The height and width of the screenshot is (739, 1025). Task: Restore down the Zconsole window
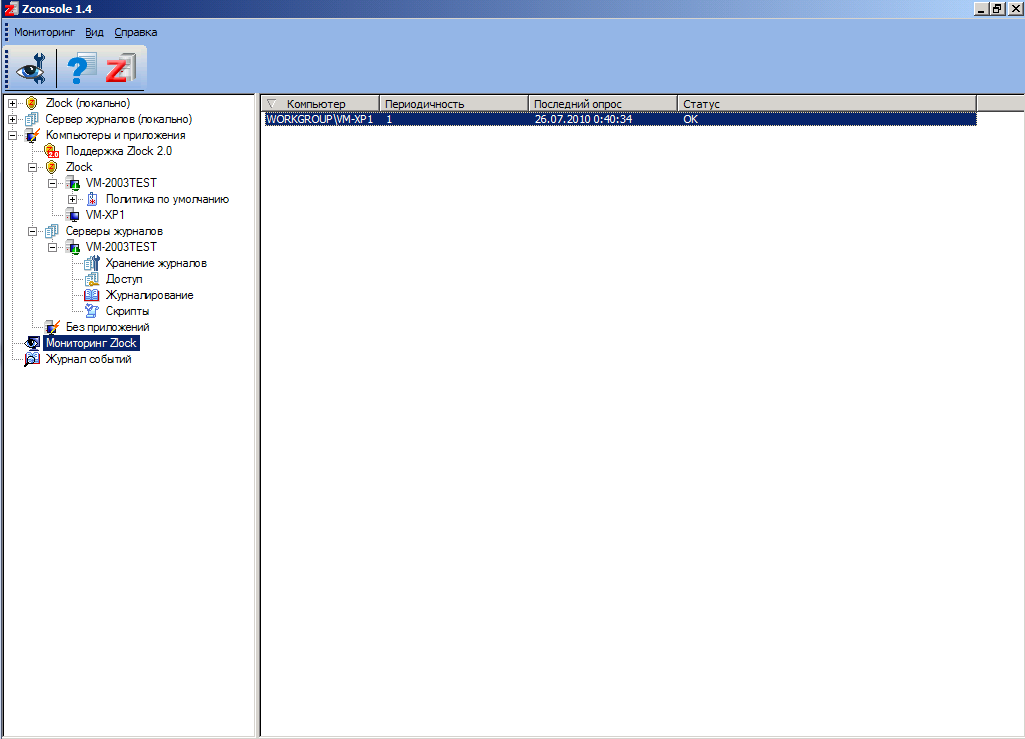(998, 9)
